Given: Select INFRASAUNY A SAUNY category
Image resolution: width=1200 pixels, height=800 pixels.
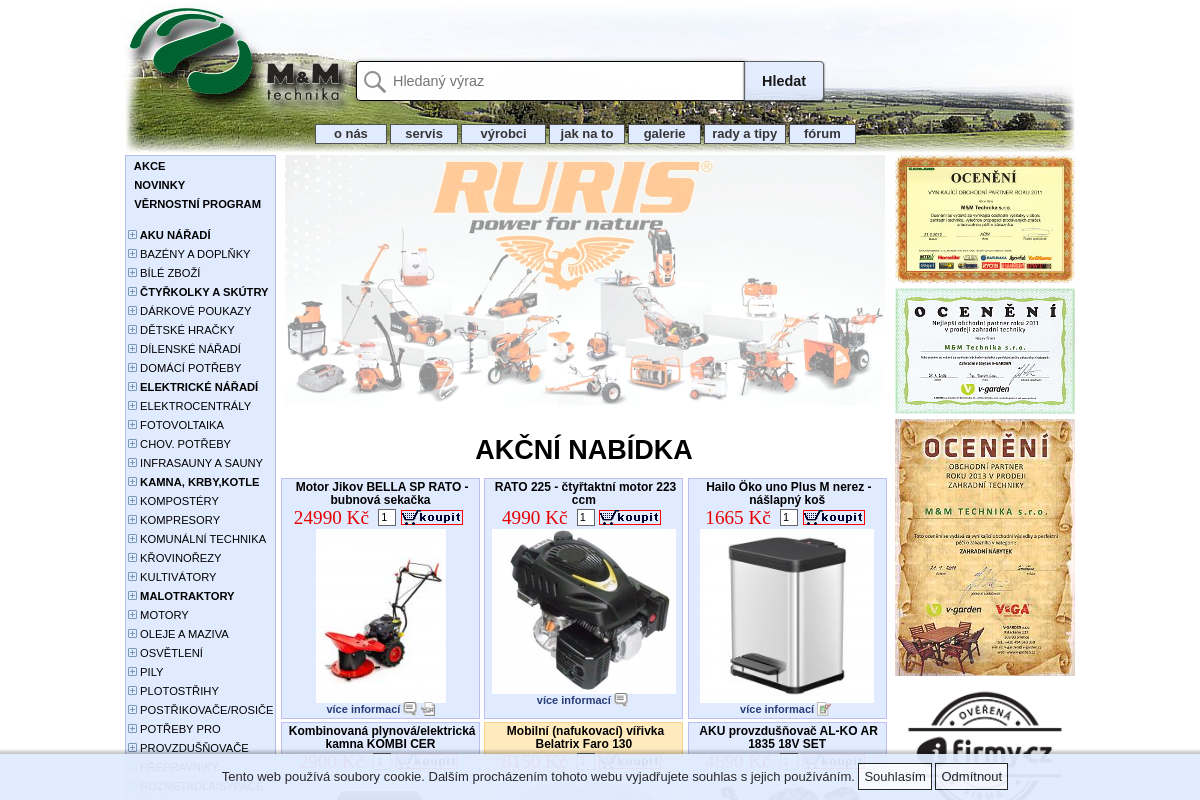Looking at the screenshot, I should pos(201,463).
